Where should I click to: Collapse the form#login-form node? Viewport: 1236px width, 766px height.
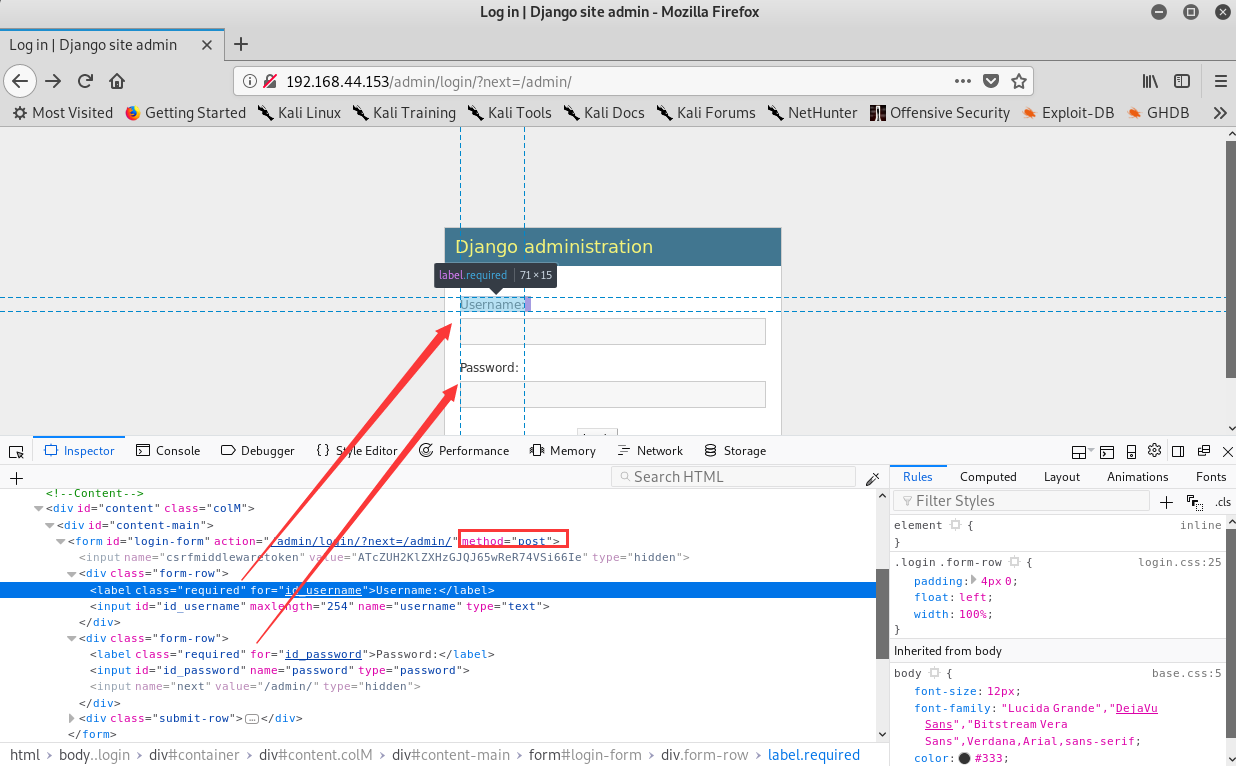[61, 541]
